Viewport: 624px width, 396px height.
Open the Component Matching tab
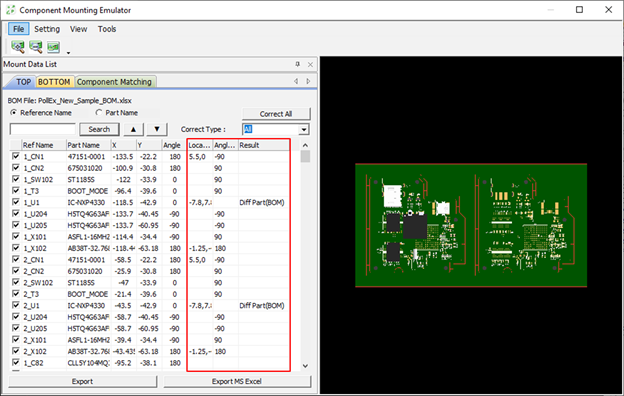pos(114,82)
